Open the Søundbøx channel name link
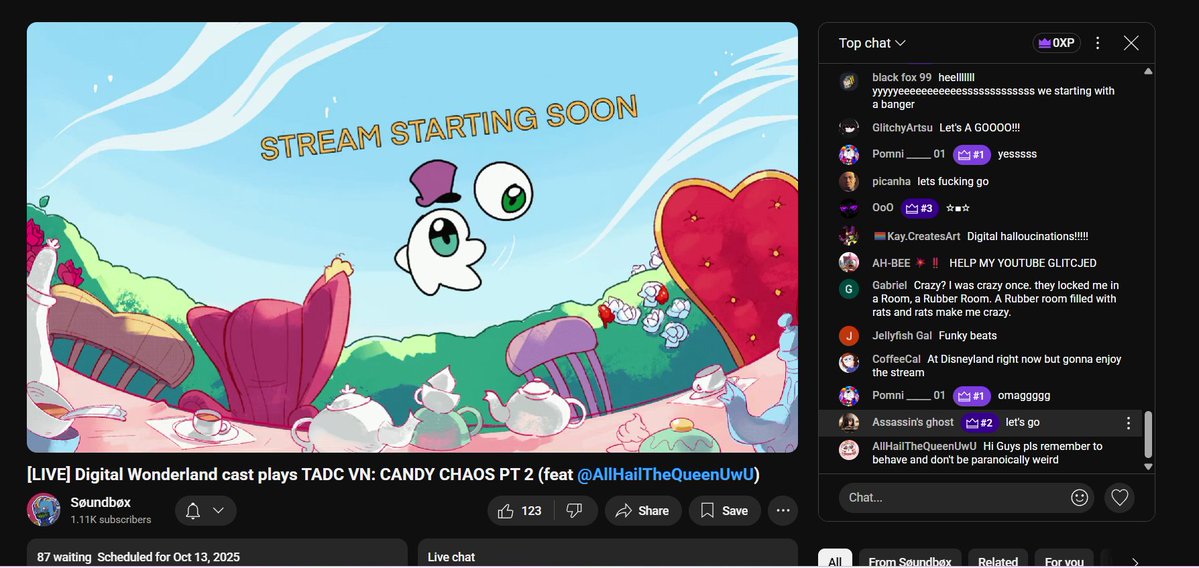Screen dimensions: 1199x568 101,502
